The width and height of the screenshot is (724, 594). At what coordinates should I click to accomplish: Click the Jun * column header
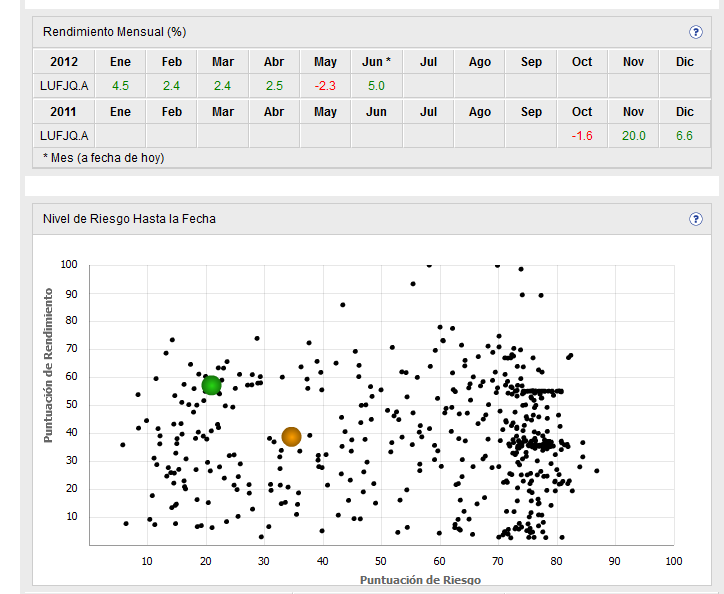point(376,62)
